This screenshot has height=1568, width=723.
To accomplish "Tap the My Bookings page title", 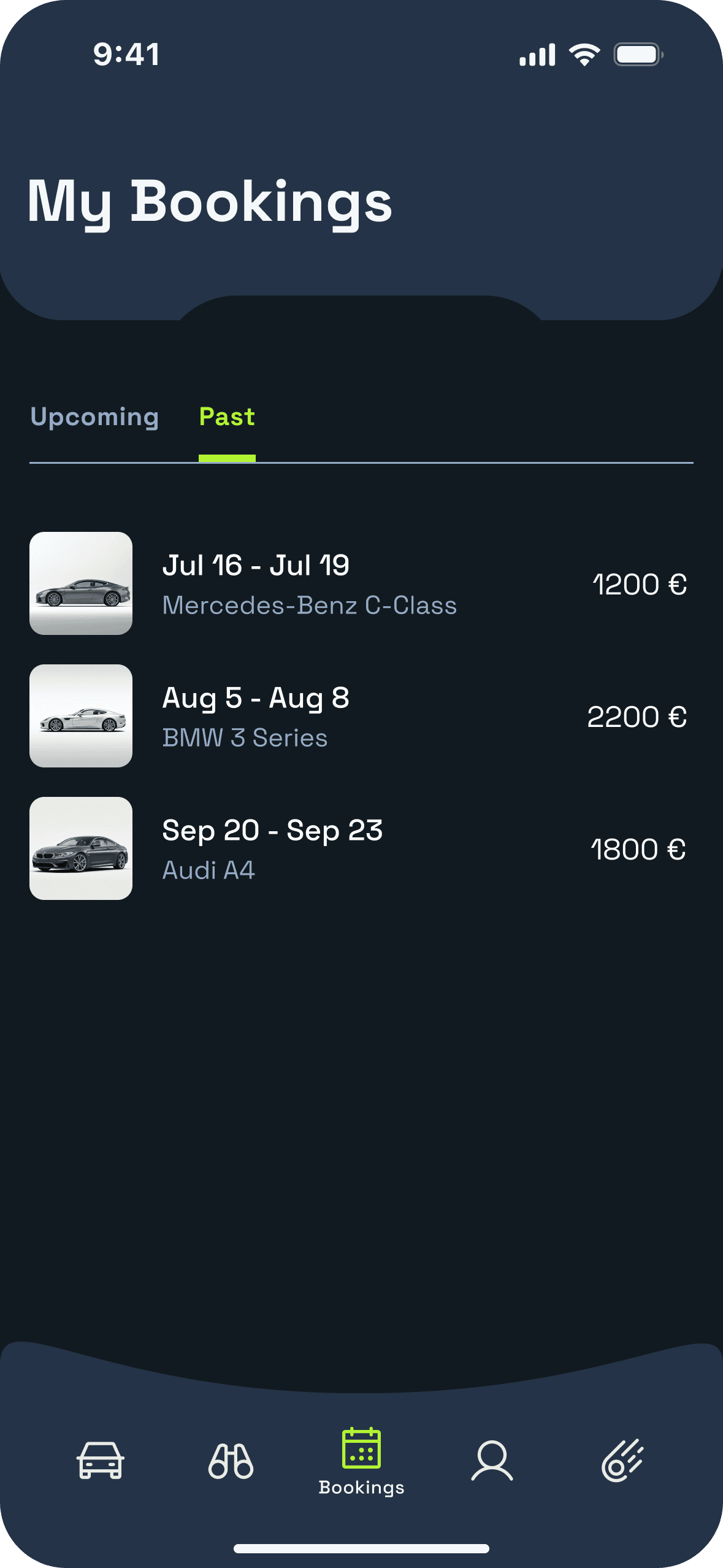I will [x=210, y=202].
